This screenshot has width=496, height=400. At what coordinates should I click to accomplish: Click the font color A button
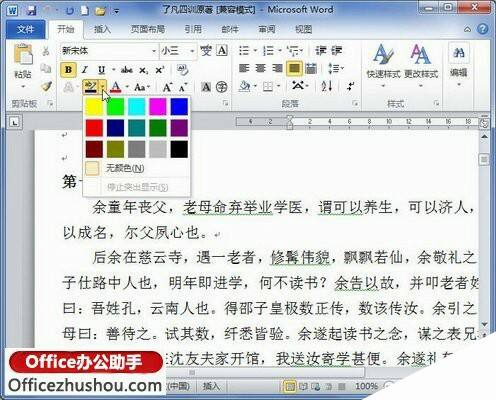click(x=116, y=87)
